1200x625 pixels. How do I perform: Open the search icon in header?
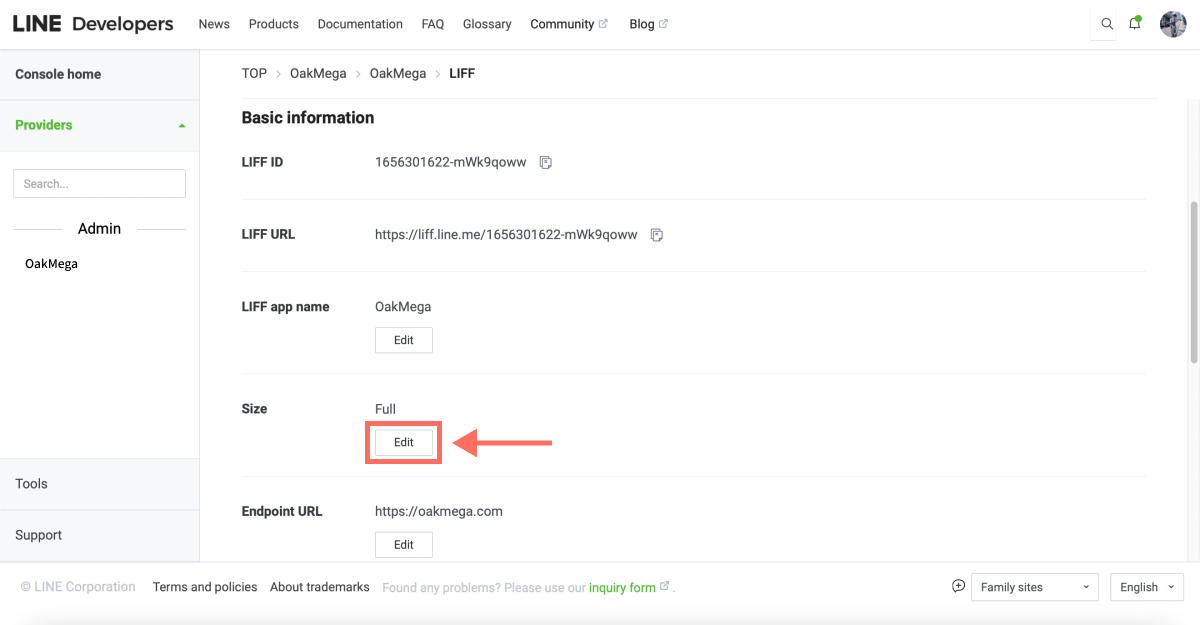(x=1106, y=24)
